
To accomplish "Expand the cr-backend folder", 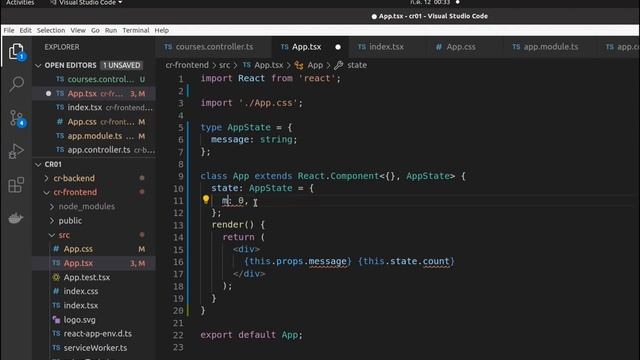I will point(46,178).
